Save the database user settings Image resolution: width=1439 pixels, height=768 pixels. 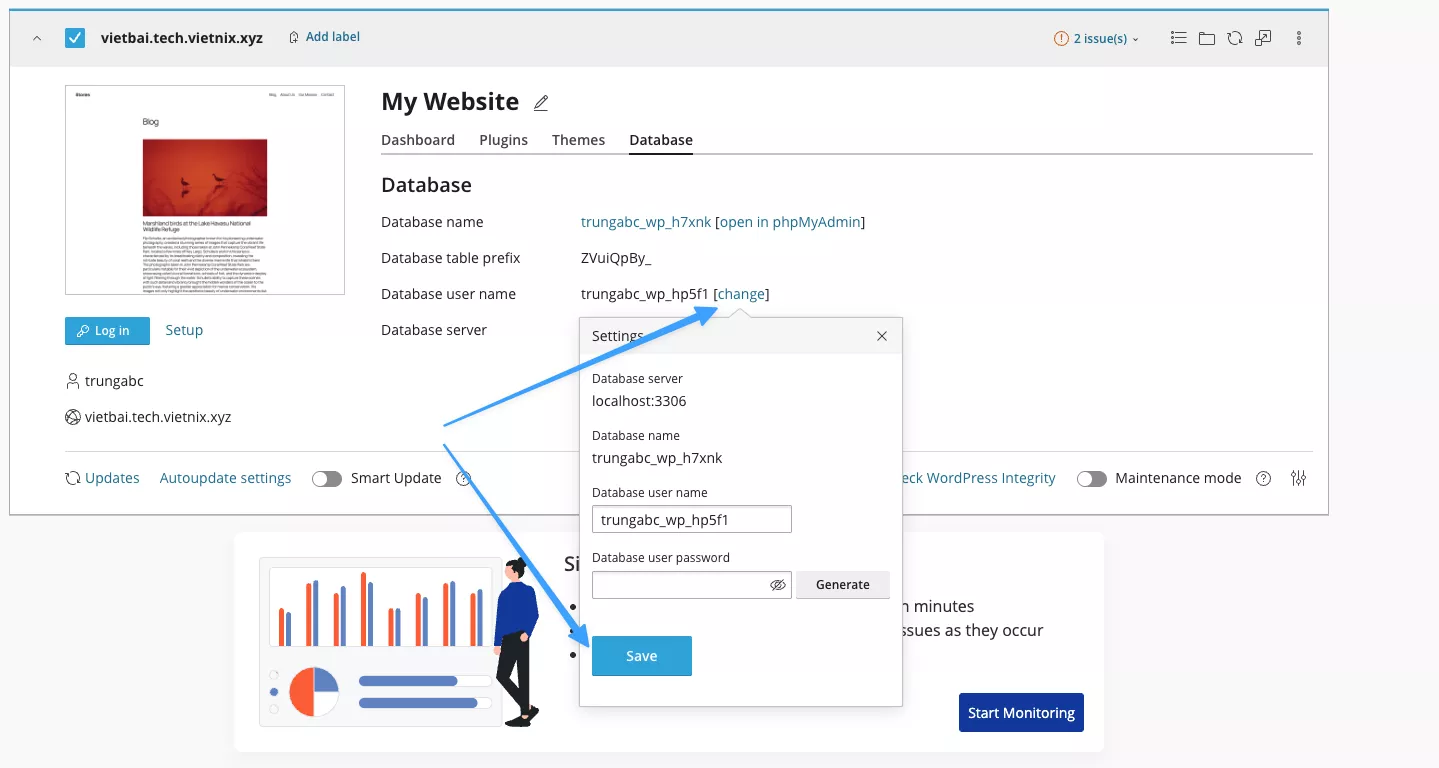641,655
